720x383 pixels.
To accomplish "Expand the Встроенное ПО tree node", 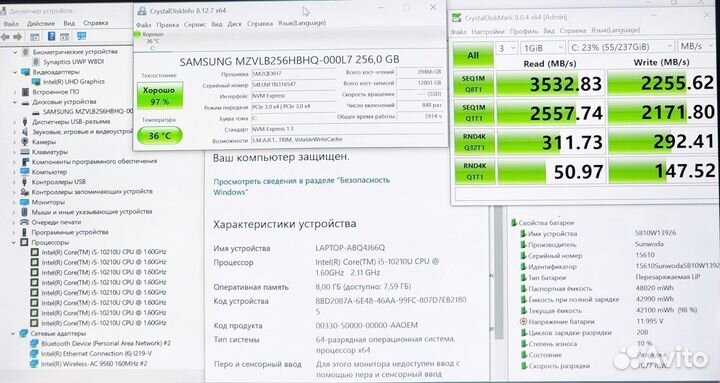I will [x=15, y=92].
